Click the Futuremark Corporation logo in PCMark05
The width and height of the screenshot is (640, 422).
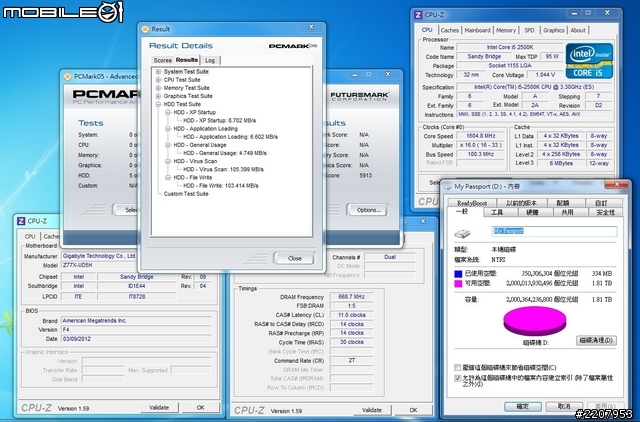tap(359, 96)
